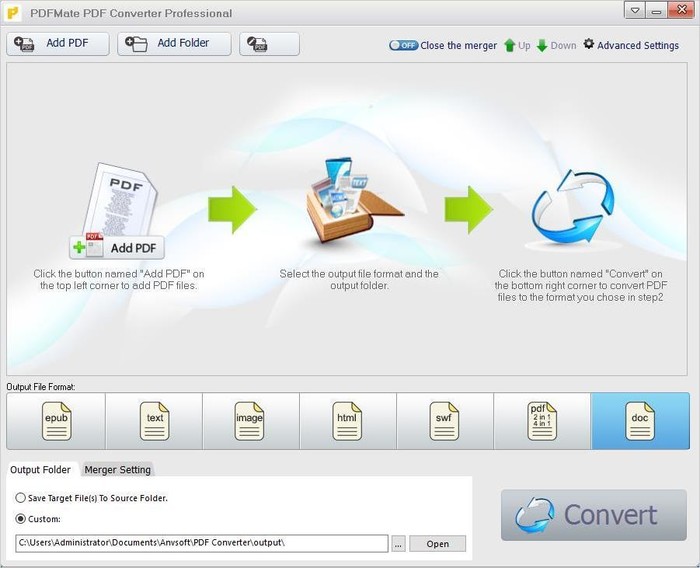Browse for folder with the ellipsis button

[x=399, y=544]
